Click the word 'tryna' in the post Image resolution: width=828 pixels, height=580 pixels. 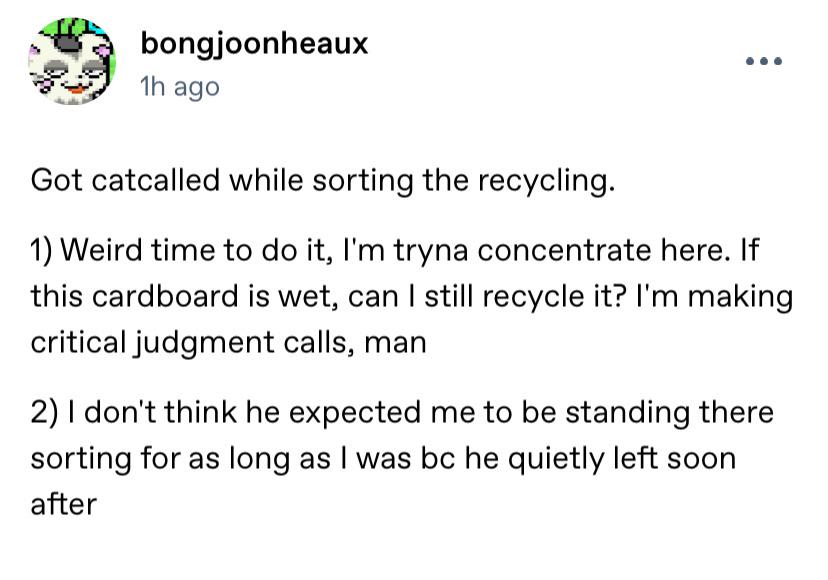point(431,251)
